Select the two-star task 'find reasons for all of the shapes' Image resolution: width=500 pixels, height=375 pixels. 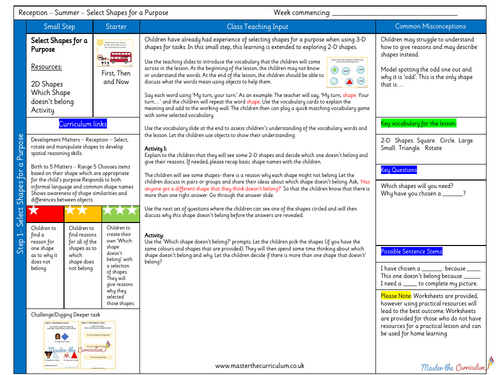point(83,248)
